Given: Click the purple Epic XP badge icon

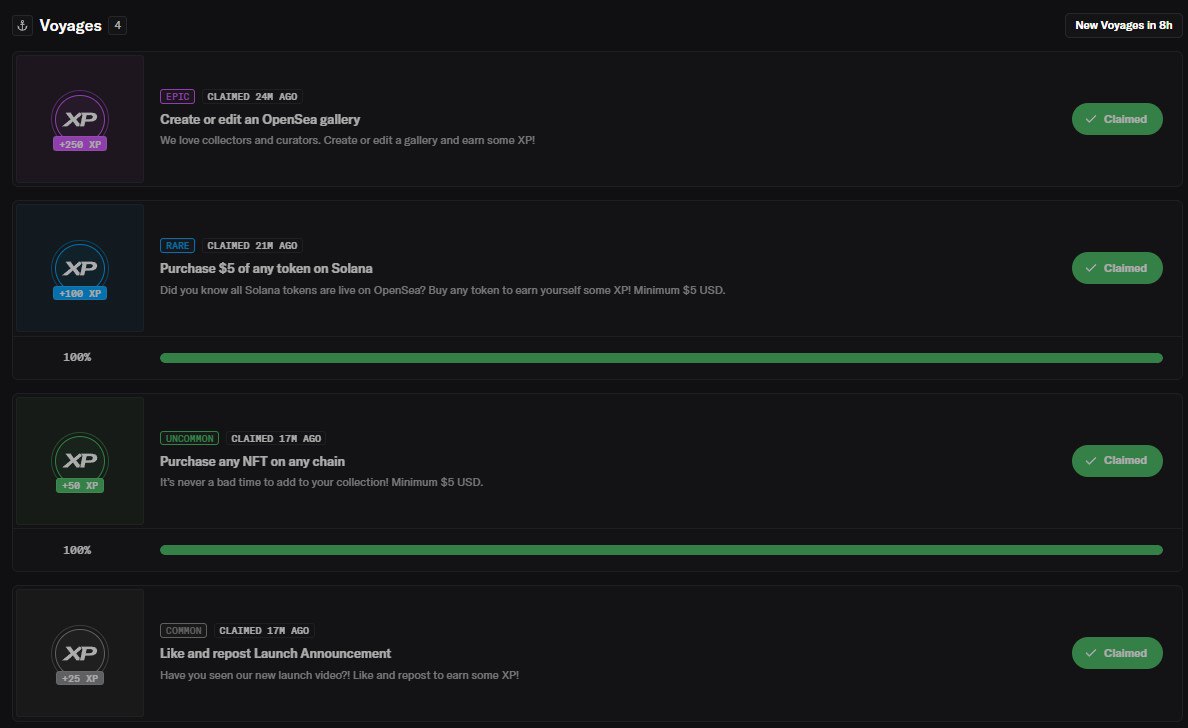Looking at the screenshot, I should 80,119.
